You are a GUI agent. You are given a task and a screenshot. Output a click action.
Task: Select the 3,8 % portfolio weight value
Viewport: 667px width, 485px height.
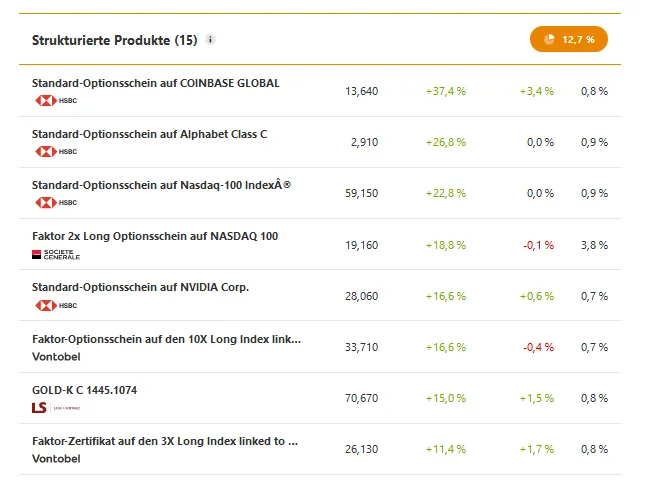click(594, 245)
